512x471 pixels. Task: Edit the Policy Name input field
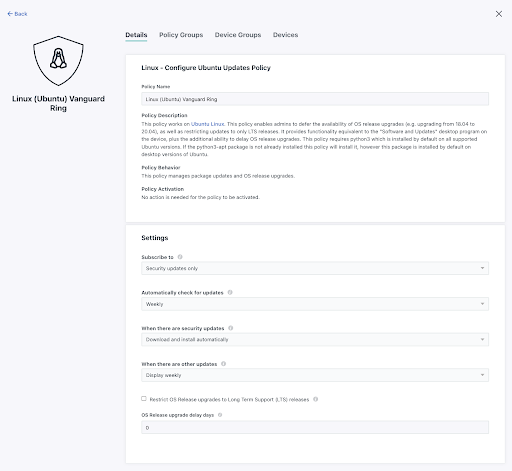pyautogui.click(x=315, y=99)
